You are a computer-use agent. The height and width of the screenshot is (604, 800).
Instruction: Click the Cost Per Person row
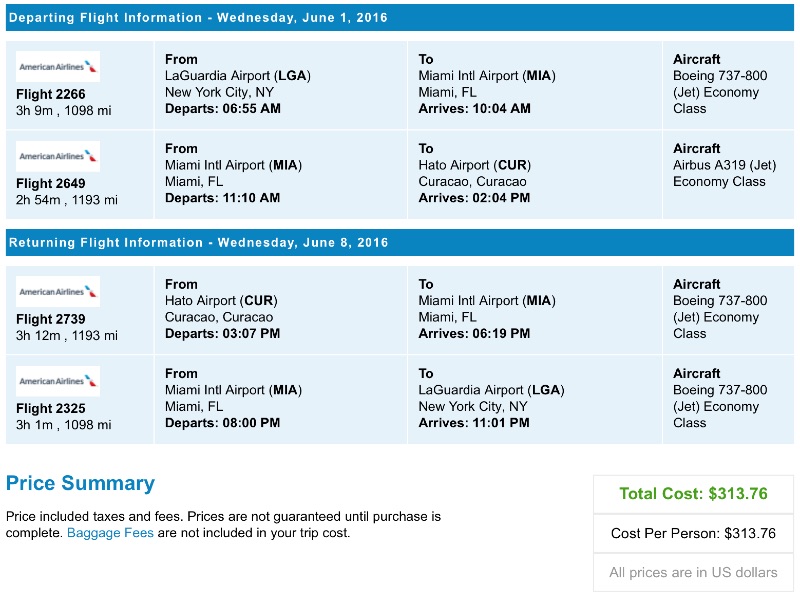pyautogui.click(x=693, y=533)
